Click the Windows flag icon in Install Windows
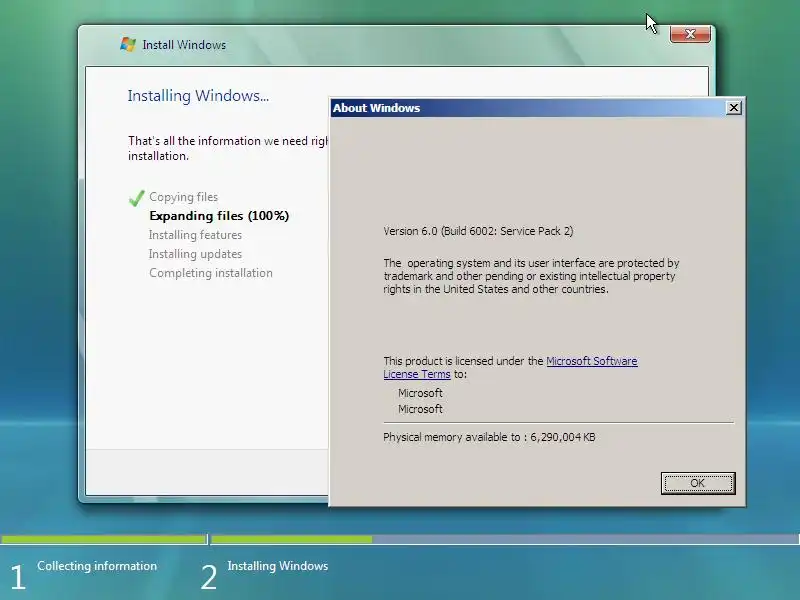This screenshot has width=800, height=600. point(128,44)
